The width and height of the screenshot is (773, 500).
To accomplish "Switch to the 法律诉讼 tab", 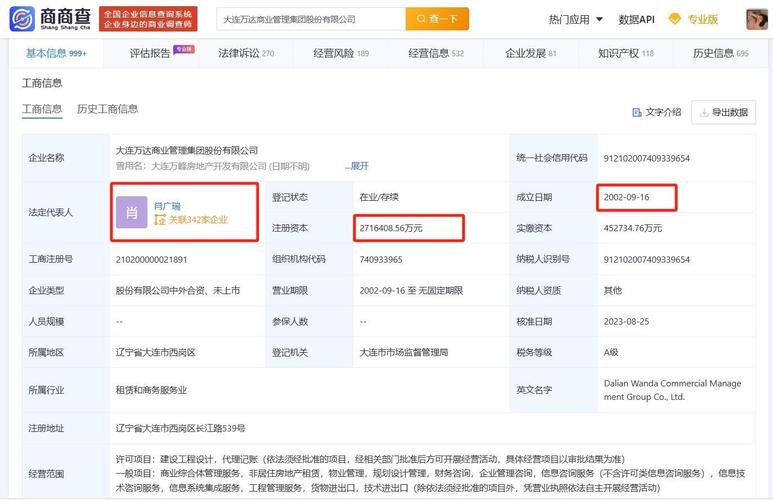I will pyautogui.click(x=246, y=54).
